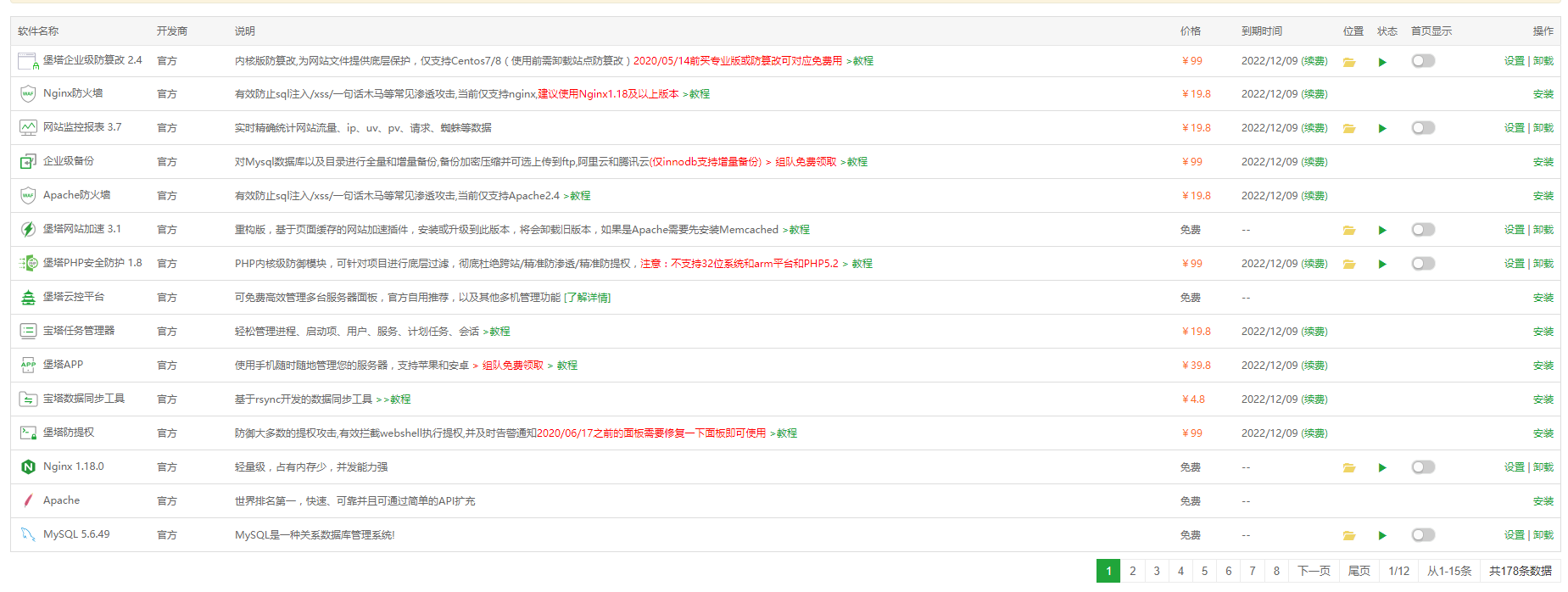Click status play icon for Nginx 1.18.0
1568x592 pixels.
click(1382, 468)
